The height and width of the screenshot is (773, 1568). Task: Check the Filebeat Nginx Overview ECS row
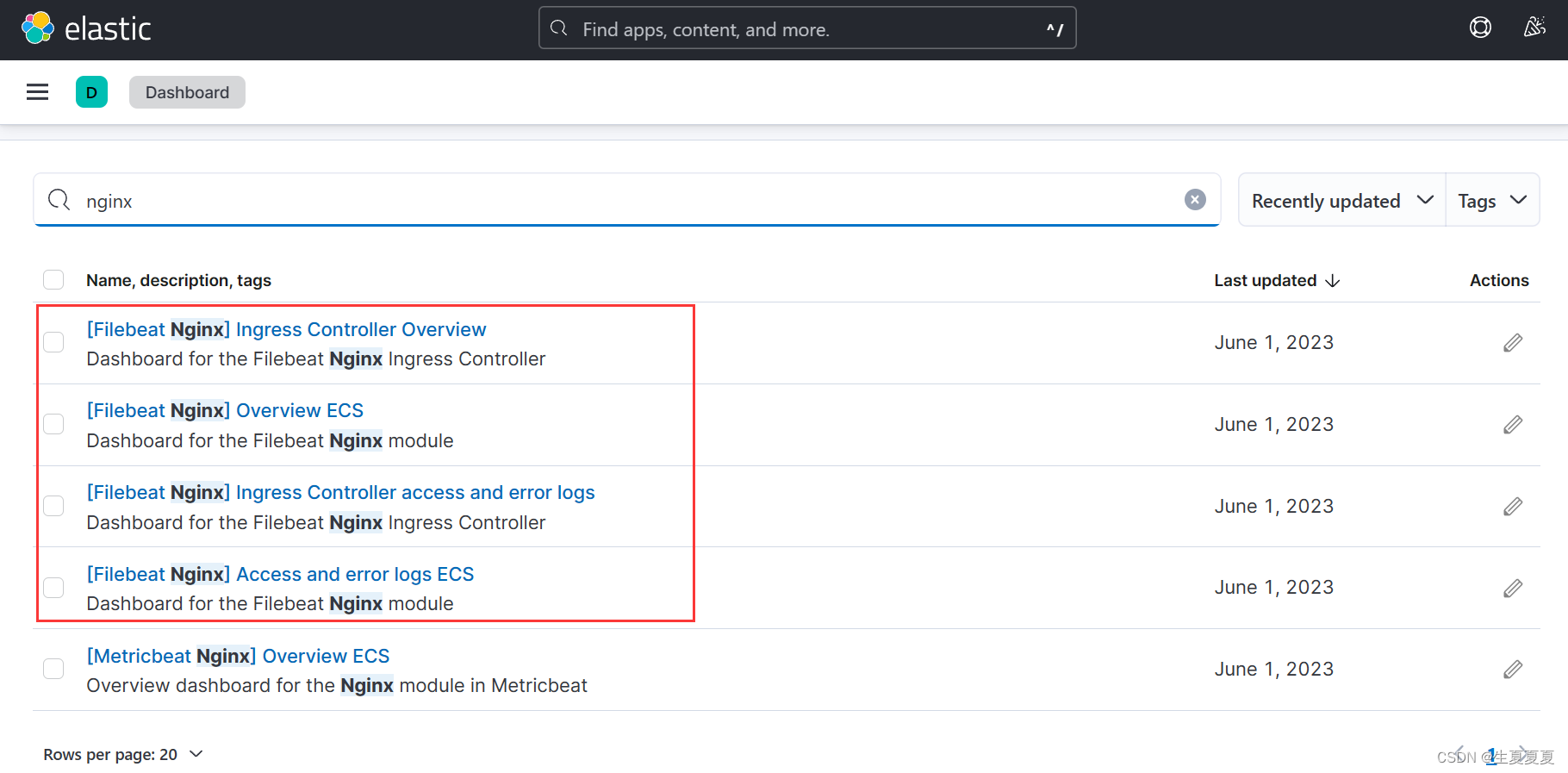tap(53, 424)
